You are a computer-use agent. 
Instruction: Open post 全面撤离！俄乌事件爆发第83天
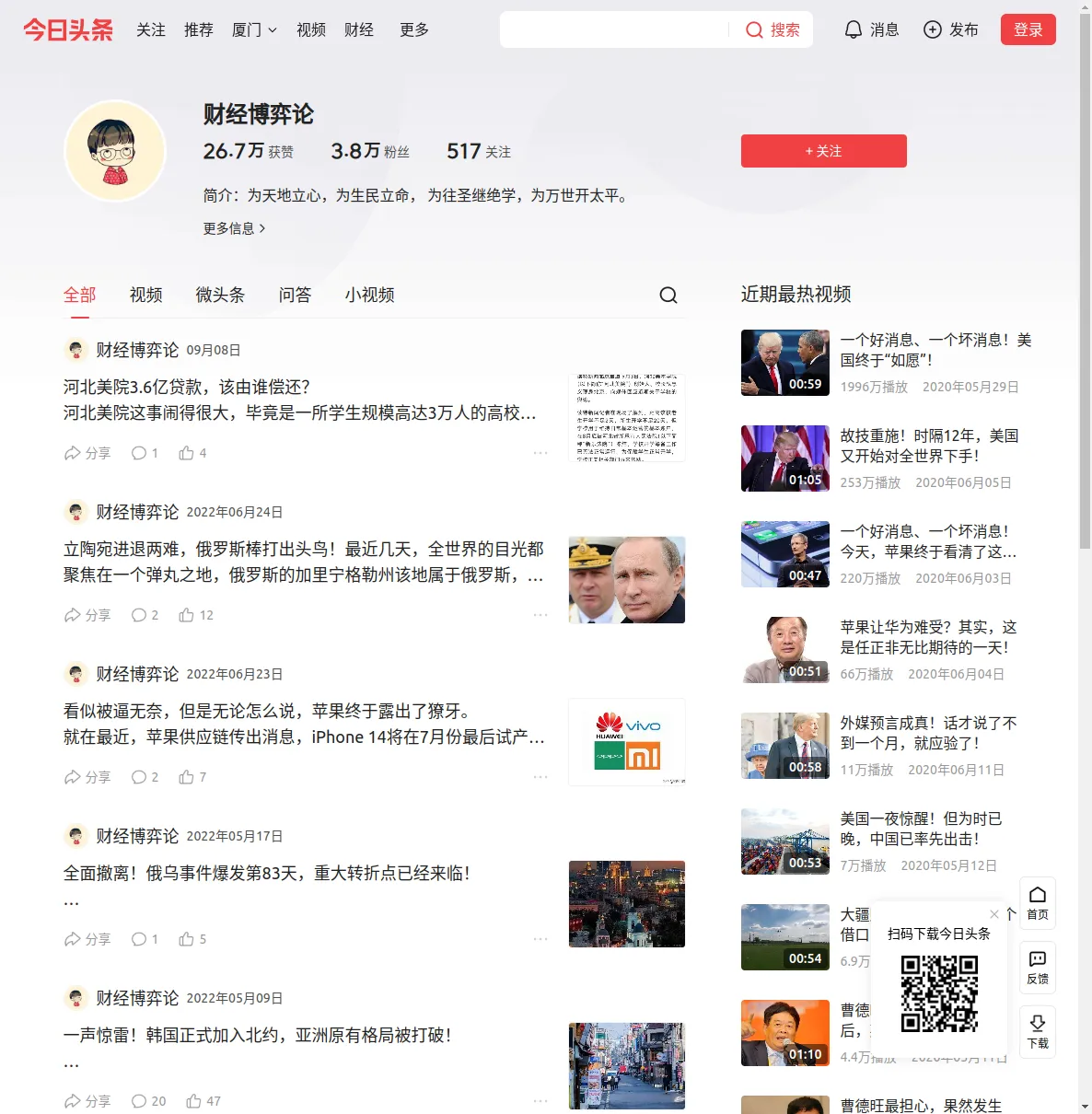[267, 873]
